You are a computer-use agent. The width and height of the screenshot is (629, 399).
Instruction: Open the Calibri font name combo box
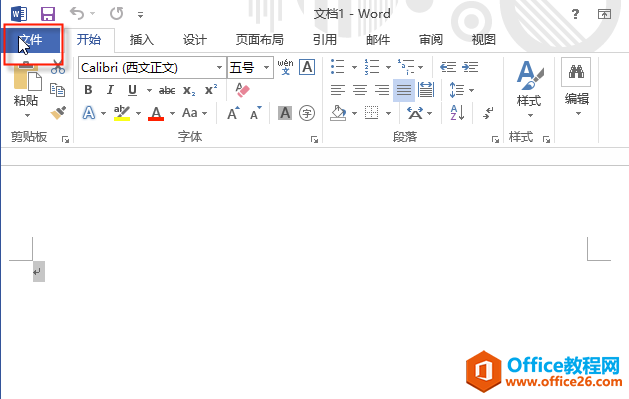[x=152, y=67]
